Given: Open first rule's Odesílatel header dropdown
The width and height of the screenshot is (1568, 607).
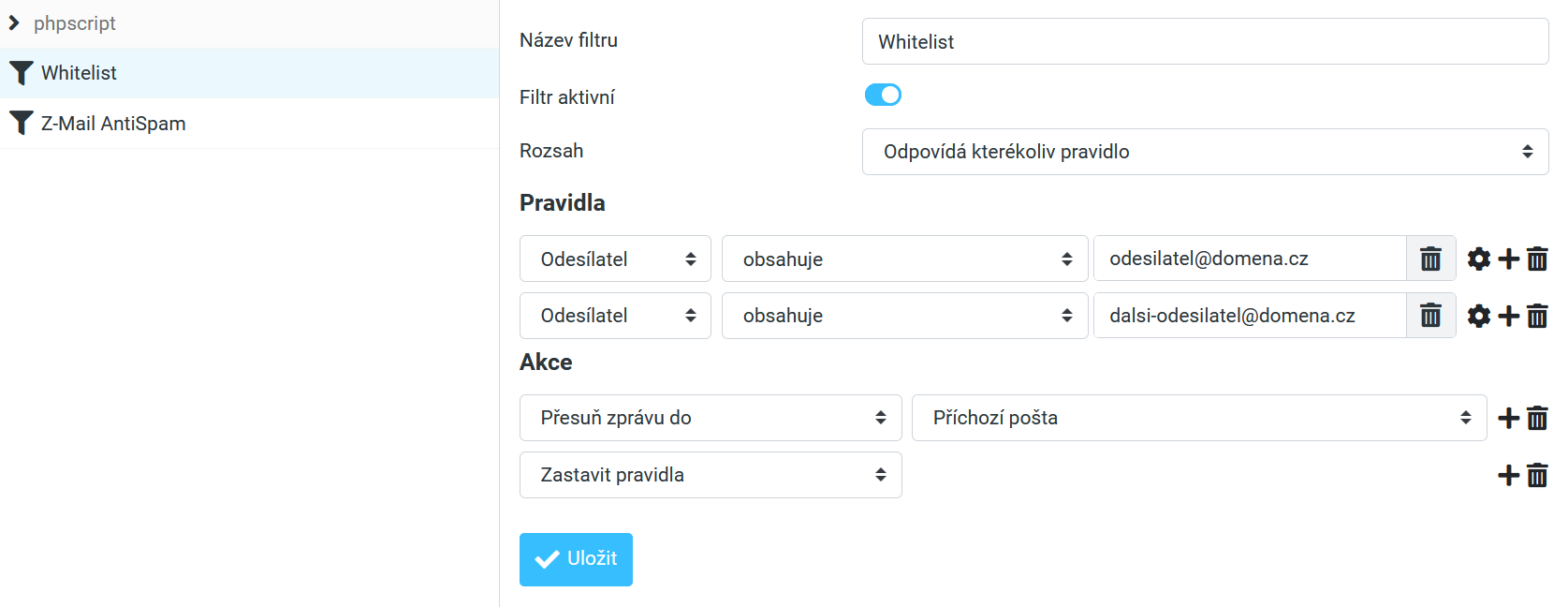Looking at the screenshot, I should click(x=615, y=259).
